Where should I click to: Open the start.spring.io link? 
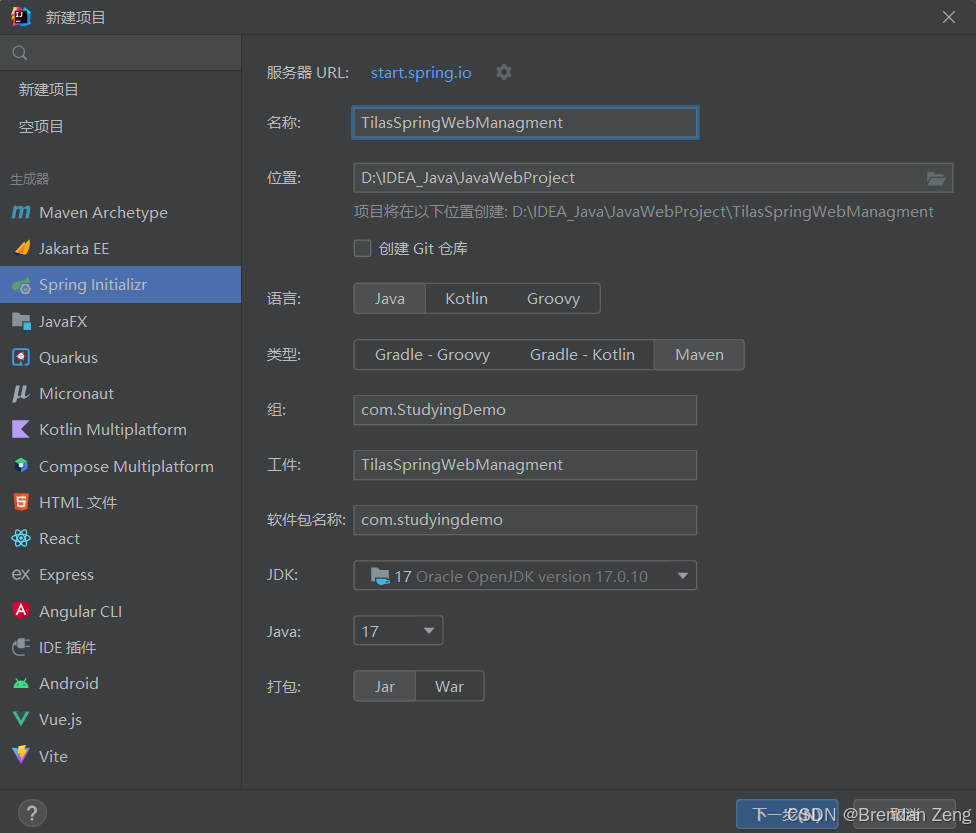(421, 72)
